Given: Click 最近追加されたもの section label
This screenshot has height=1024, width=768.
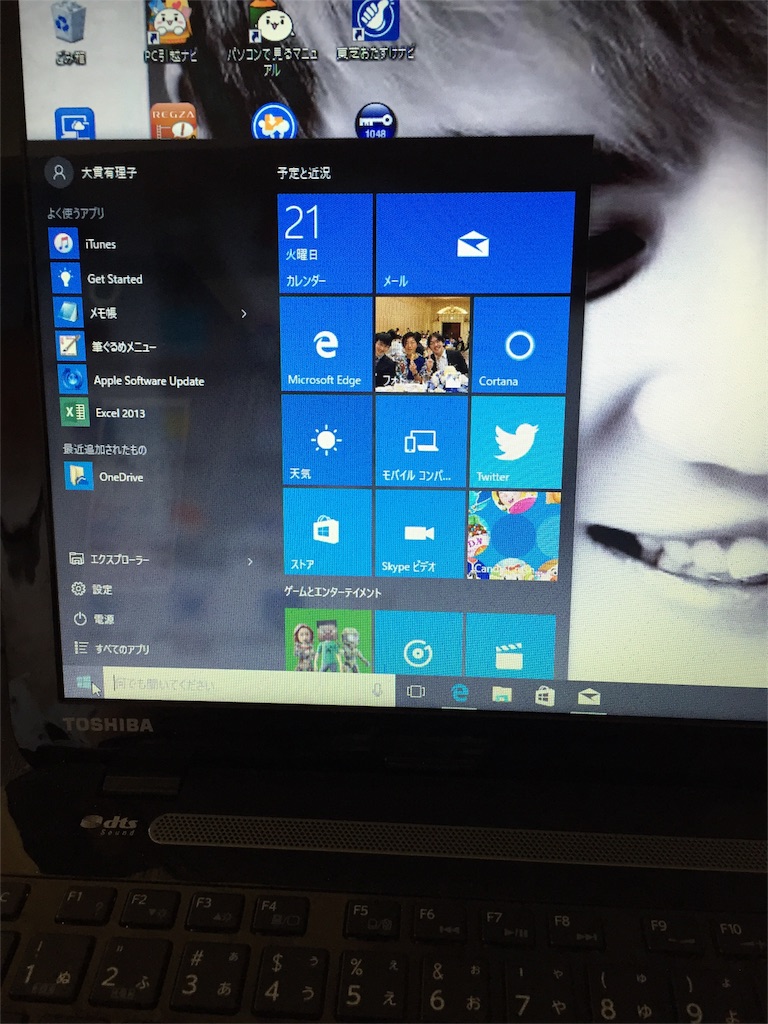Looking at the screenshot, I should [104, 449].
